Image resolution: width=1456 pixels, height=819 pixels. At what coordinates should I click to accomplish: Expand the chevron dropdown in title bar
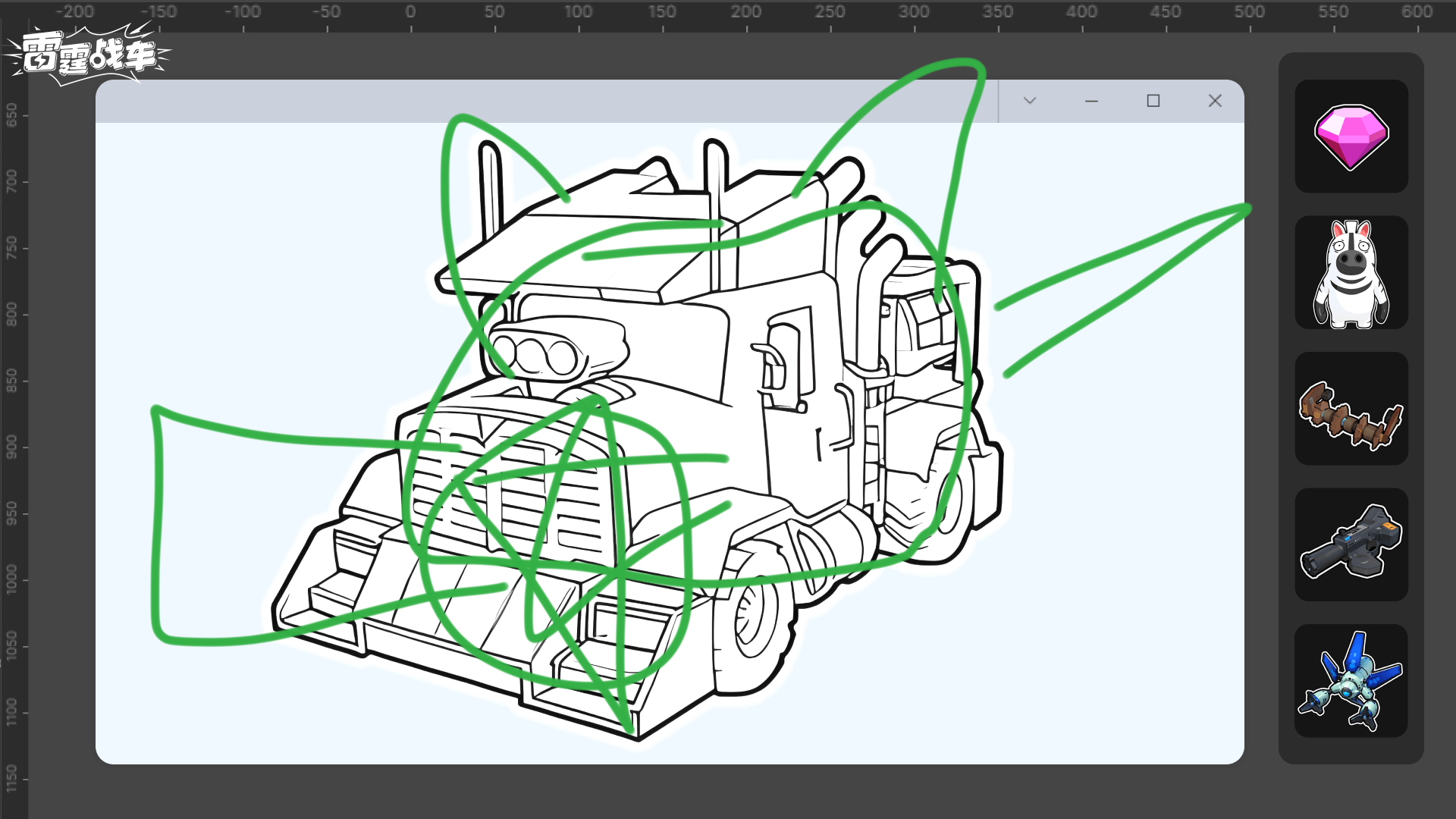tap(1029, 101)
